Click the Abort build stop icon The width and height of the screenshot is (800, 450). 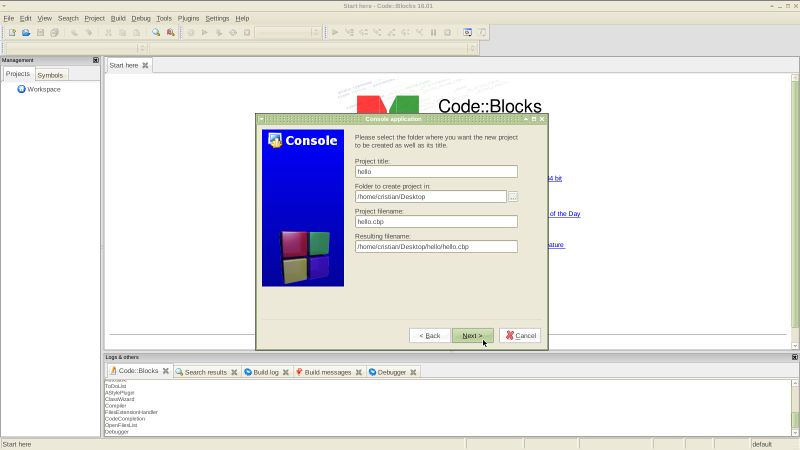click(247, 32)
